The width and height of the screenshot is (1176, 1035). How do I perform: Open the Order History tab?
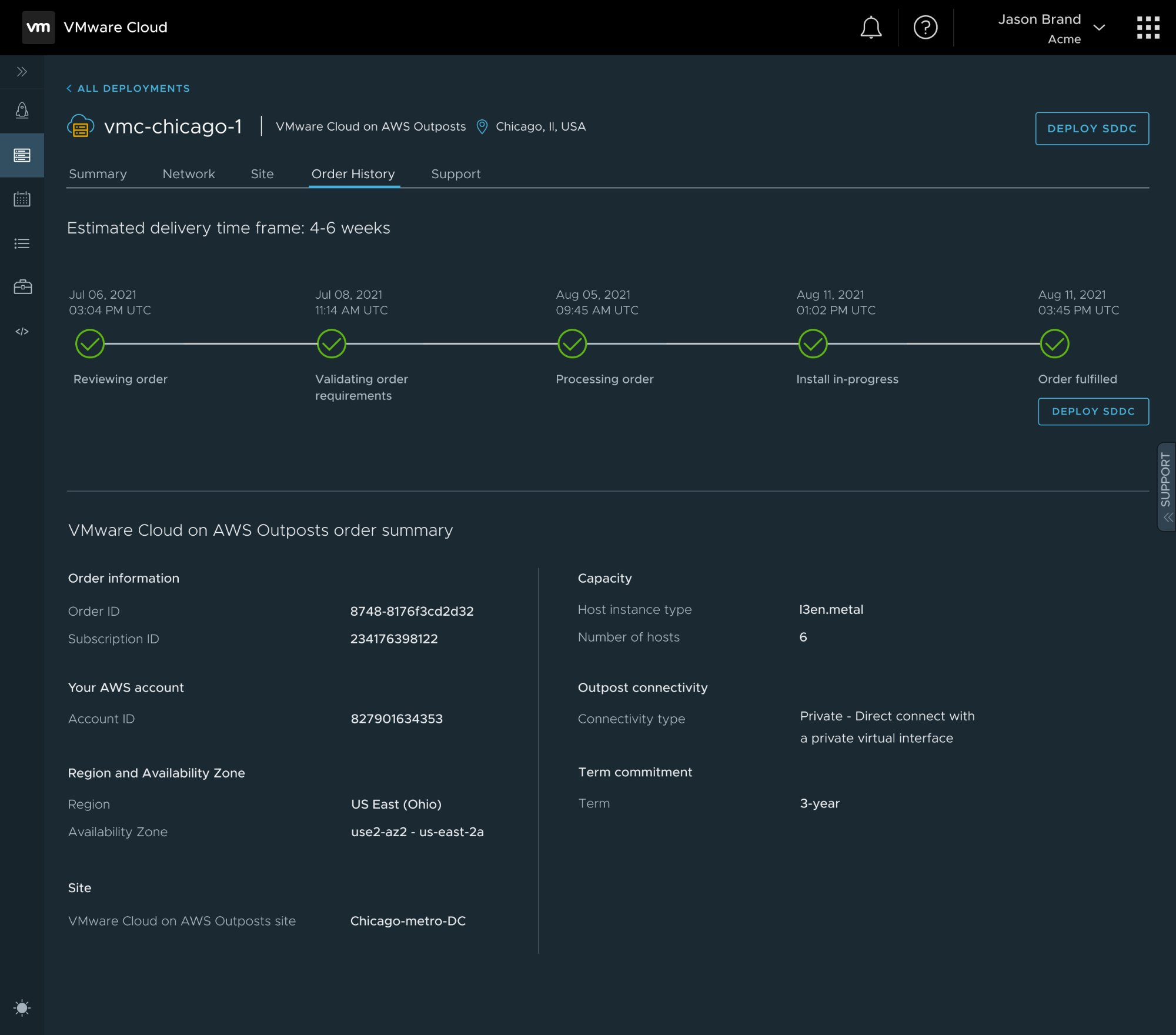pyautogui.click(x=353, y=174)
